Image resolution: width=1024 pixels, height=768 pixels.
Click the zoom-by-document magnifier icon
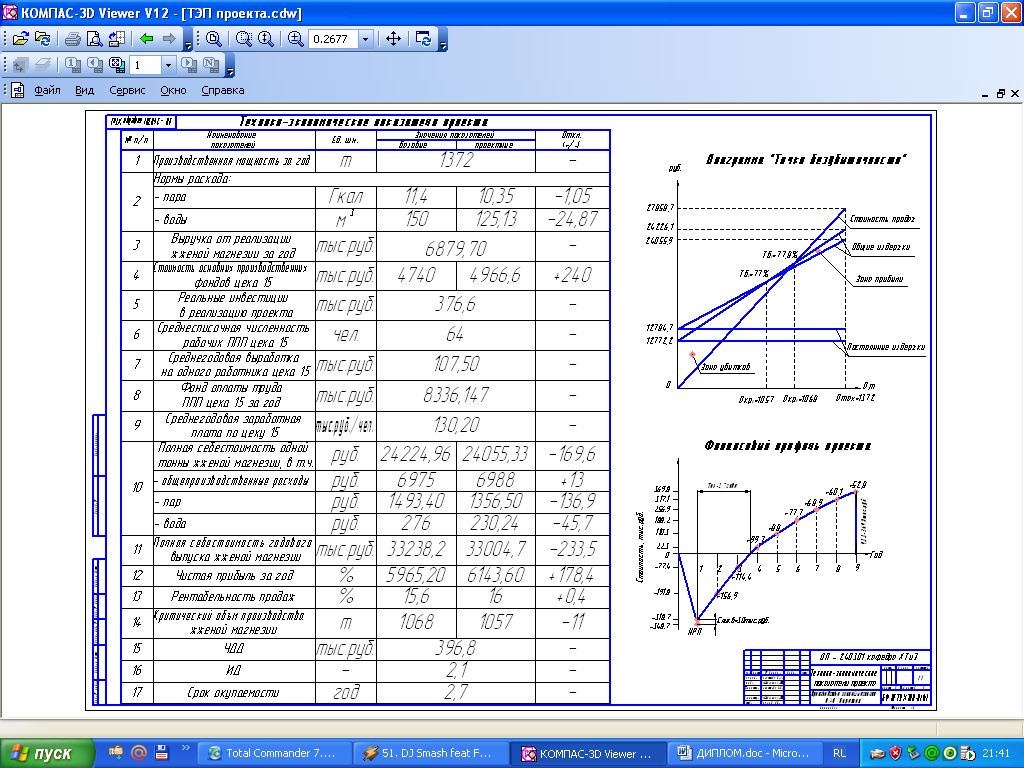pos(214,39)
